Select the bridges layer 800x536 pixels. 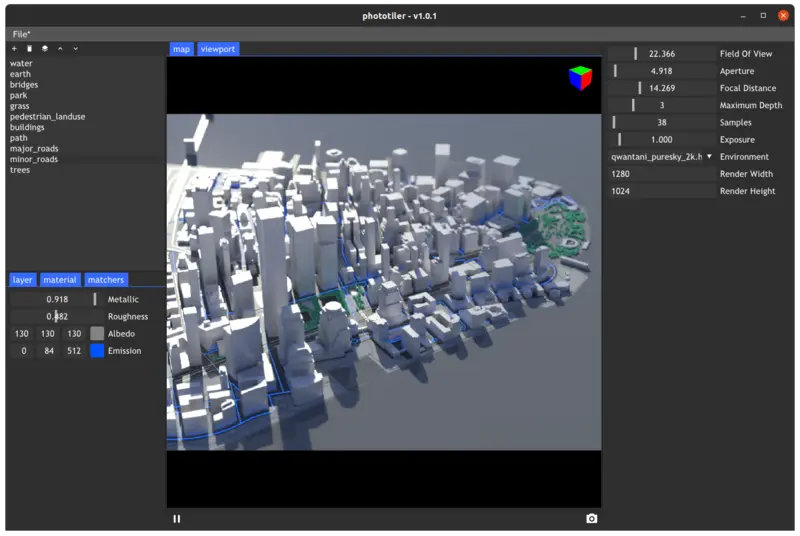pos(24,85)
